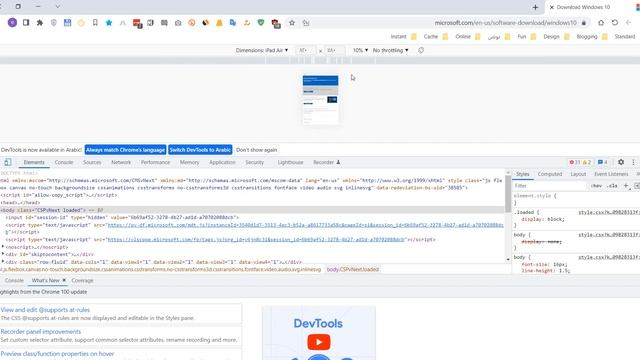Open the Coverage drawer tab
Image resolution: width=640 pixels, height=360 pixels.
82,280
